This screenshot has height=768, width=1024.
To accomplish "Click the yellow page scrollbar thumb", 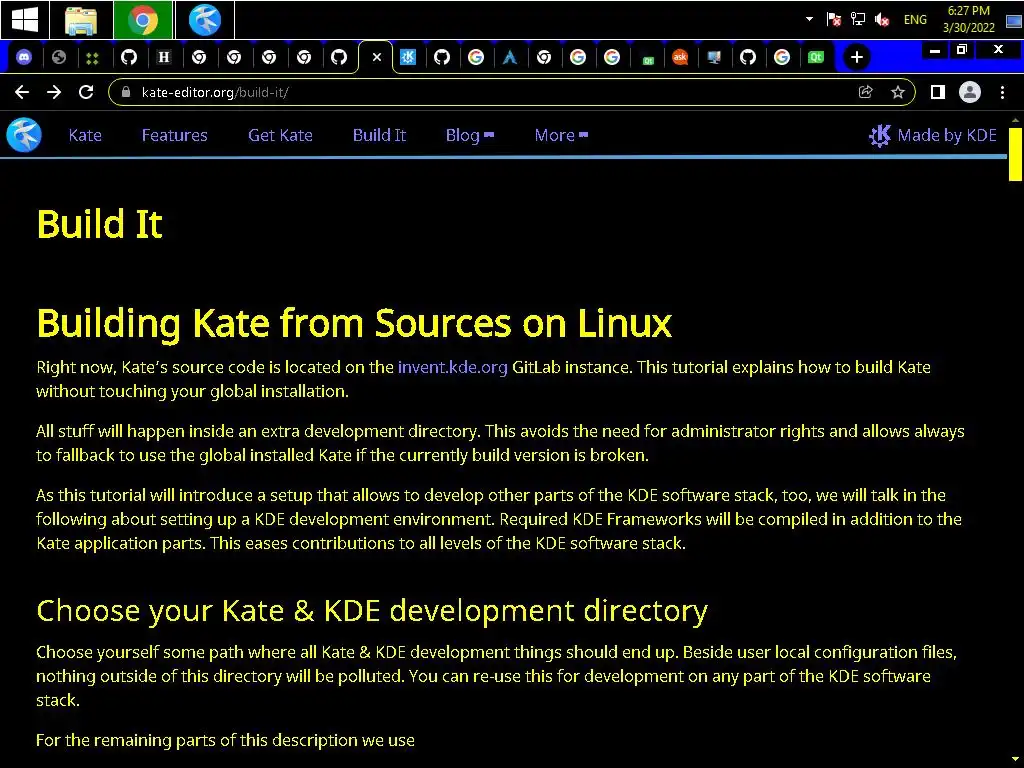I will (1015, 154).
